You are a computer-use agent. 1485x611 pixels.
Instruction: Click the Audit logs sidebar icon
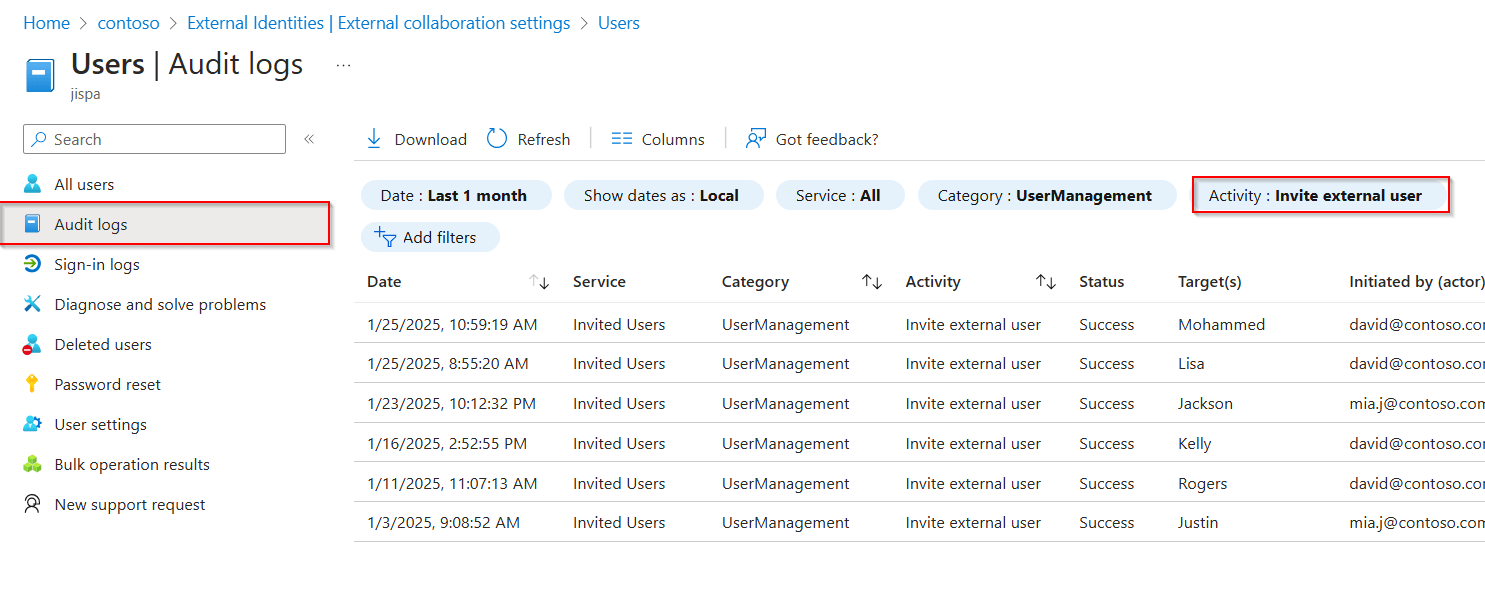[33, 224]
